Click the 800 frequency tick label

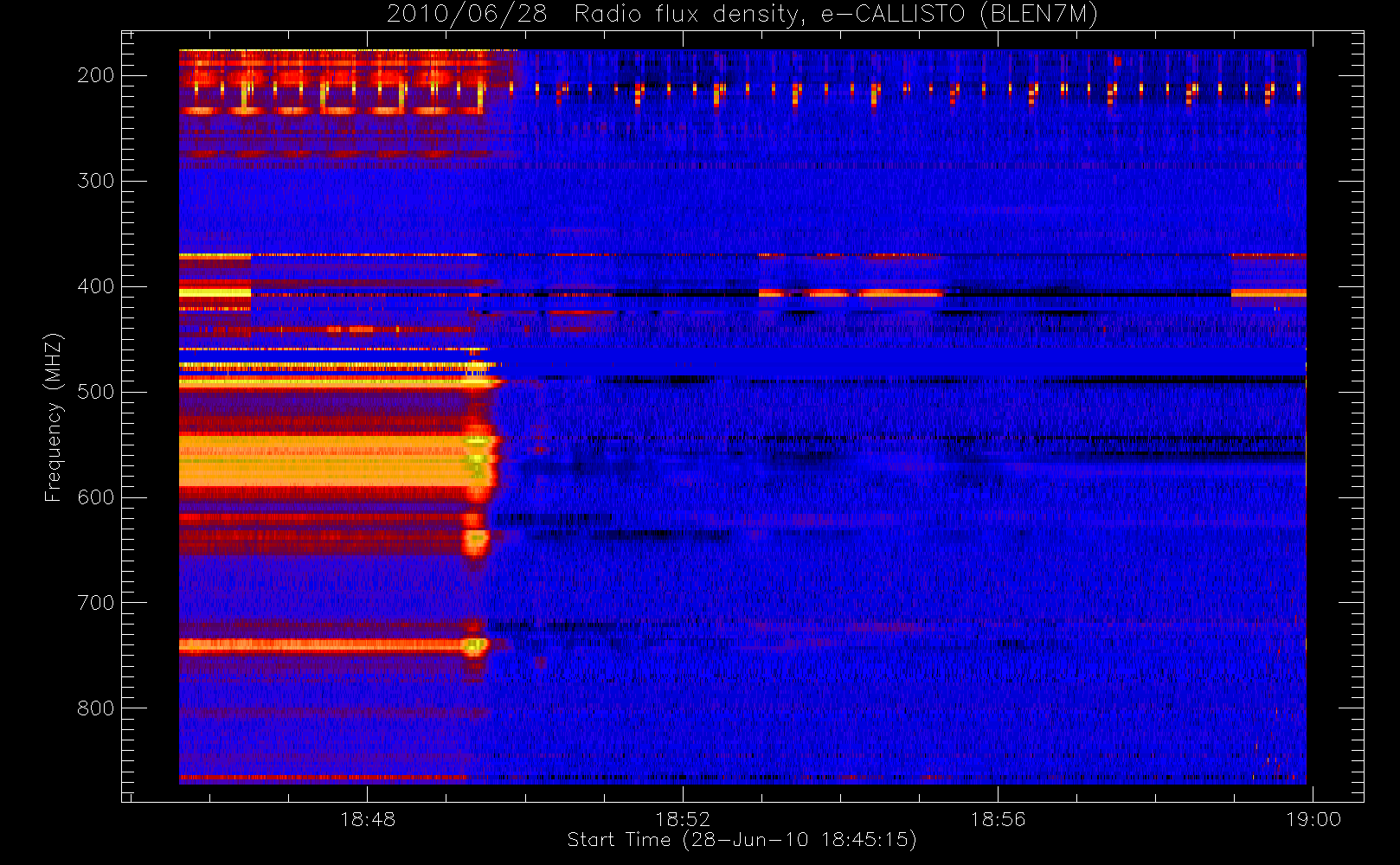(96, 708)
